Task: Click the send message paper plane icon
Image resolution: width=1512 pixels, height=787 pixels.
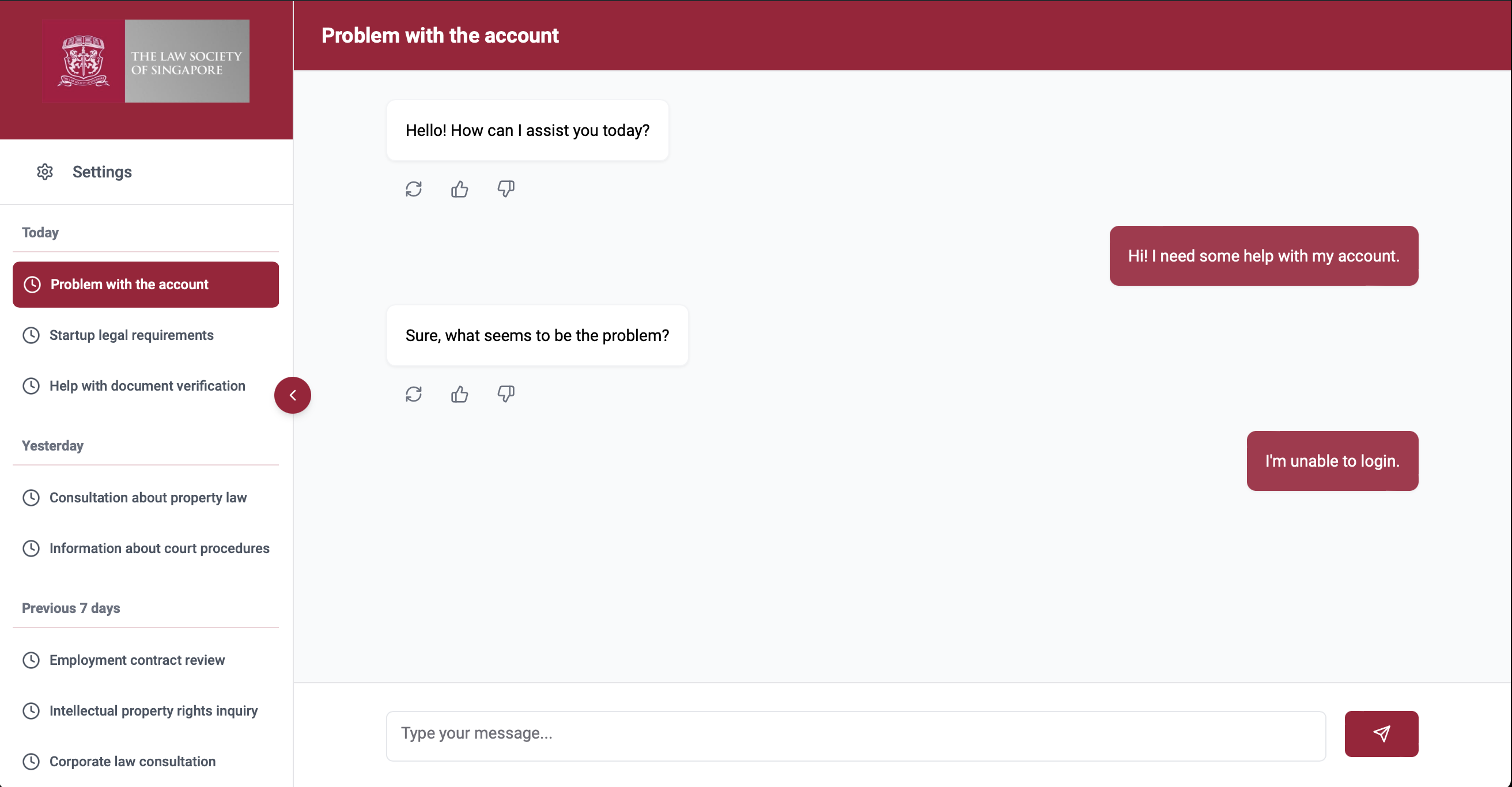Action: point(1382,733)
